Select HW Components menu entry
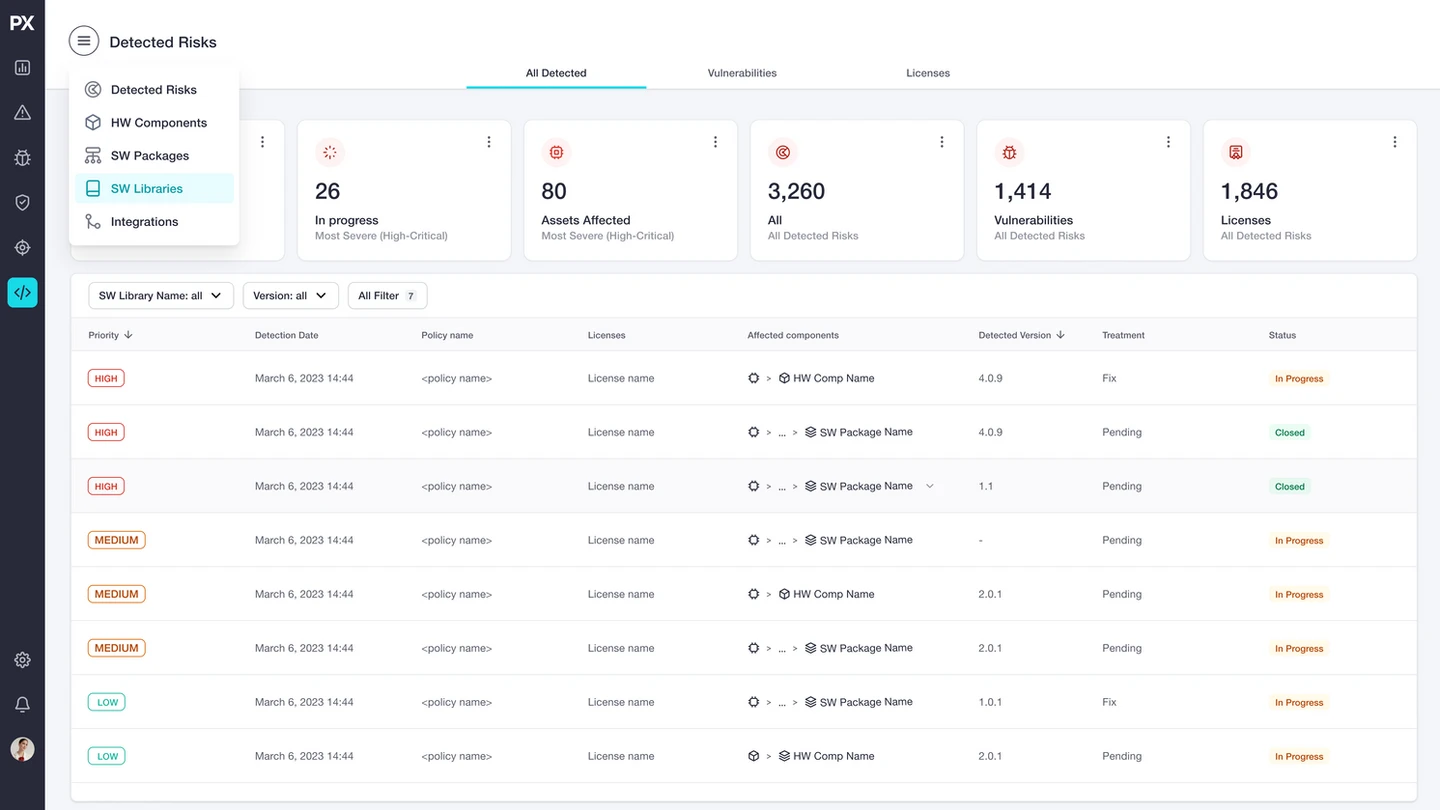Image resolution: width=1440 pixels, height=810 pixels. [x=154, y=123]
